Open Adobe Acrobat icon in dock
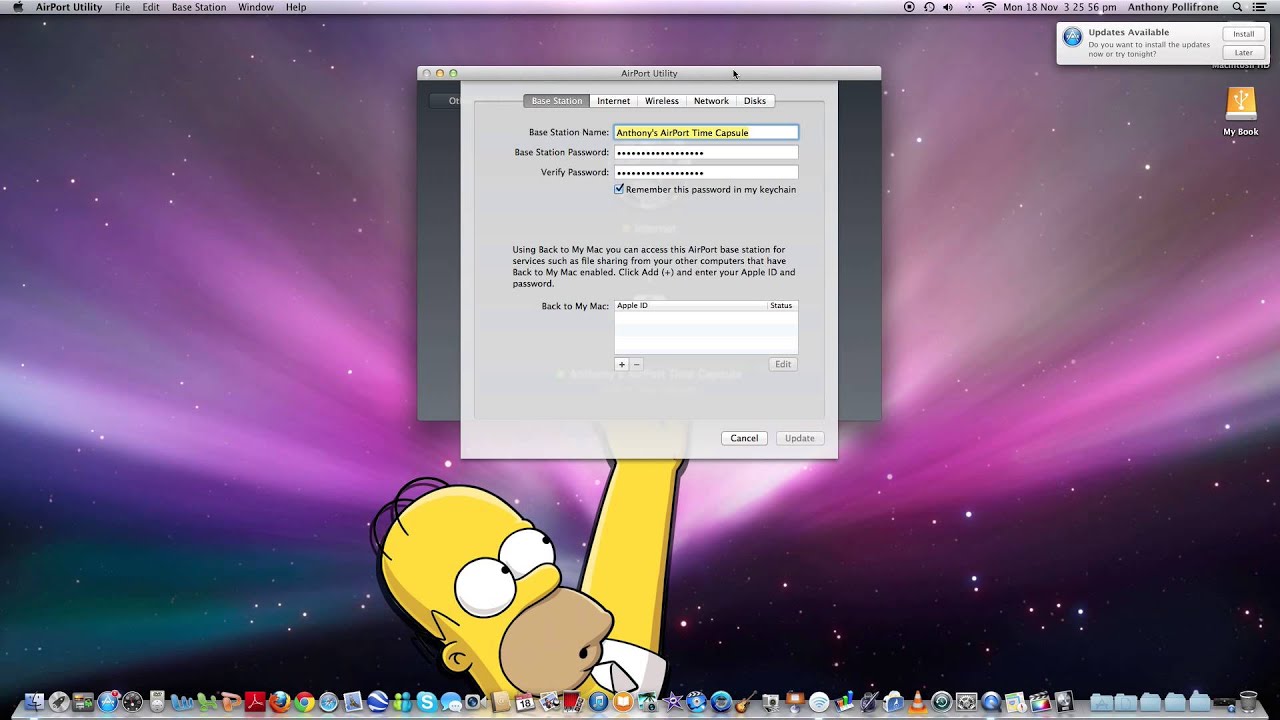 (255, 702)
